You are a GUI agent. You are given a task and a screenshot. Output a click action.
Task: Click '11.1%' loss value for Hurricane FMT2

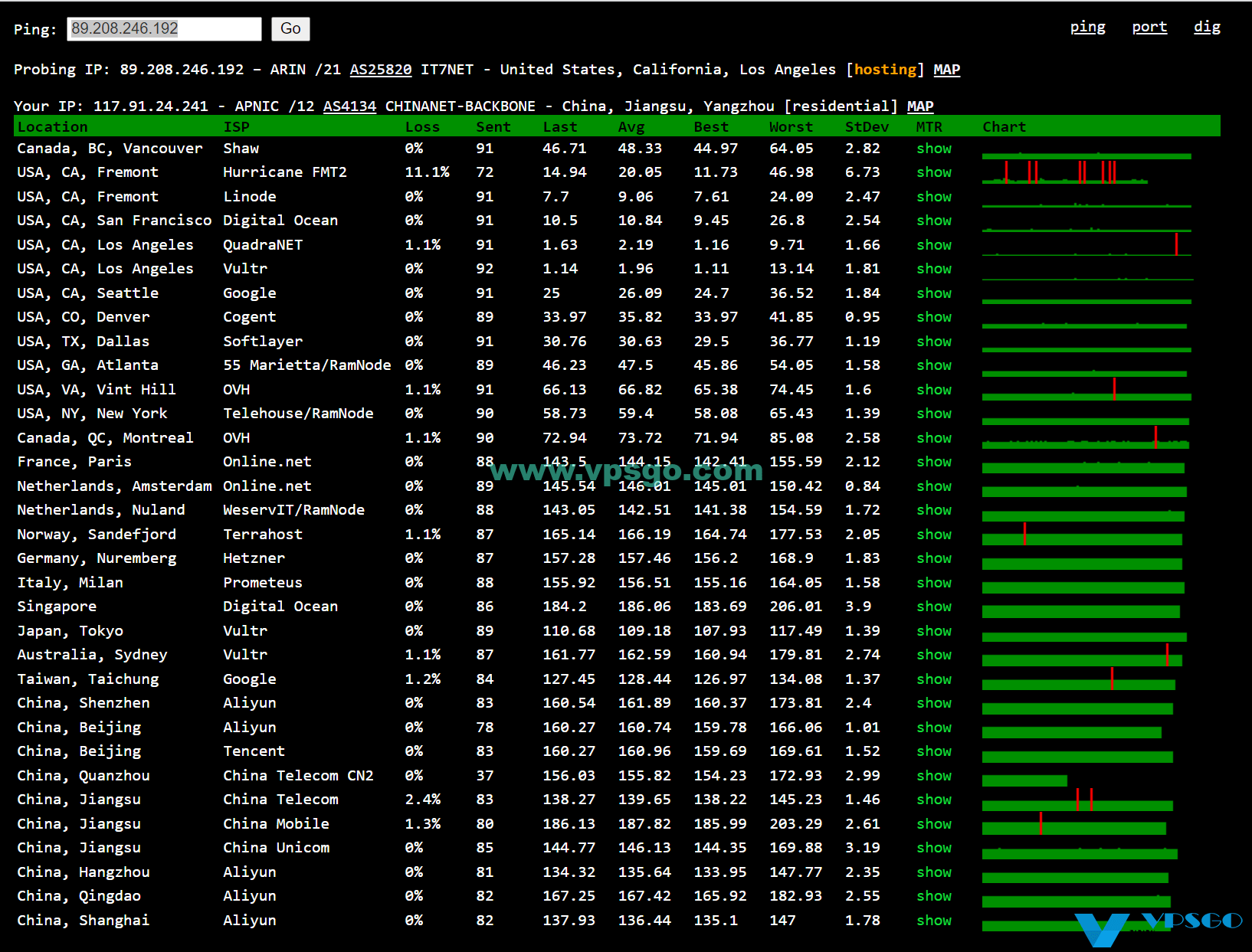click(x=427, y=172)
